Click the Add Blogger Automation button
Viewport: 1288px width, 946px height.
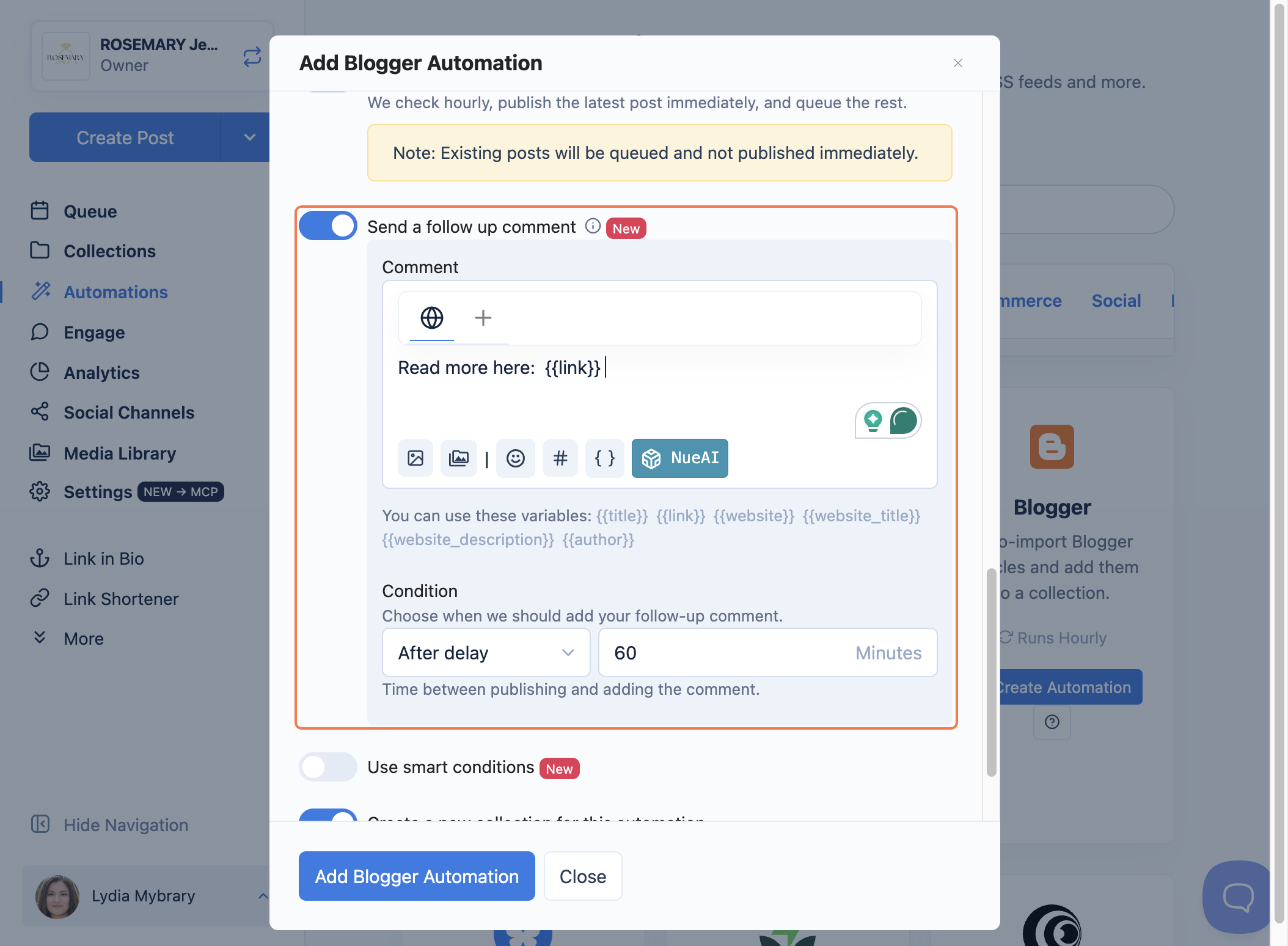click(x=417, y=876)
